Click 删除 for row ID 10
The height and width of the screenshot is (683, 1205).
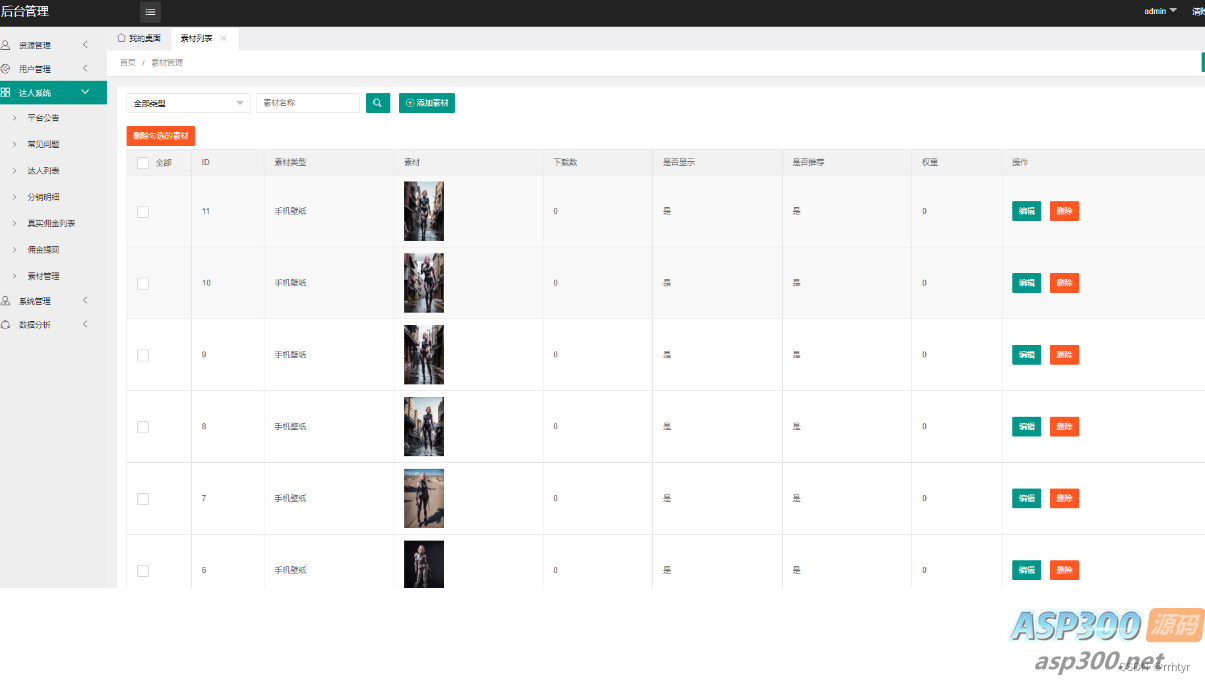point(1064,283)
